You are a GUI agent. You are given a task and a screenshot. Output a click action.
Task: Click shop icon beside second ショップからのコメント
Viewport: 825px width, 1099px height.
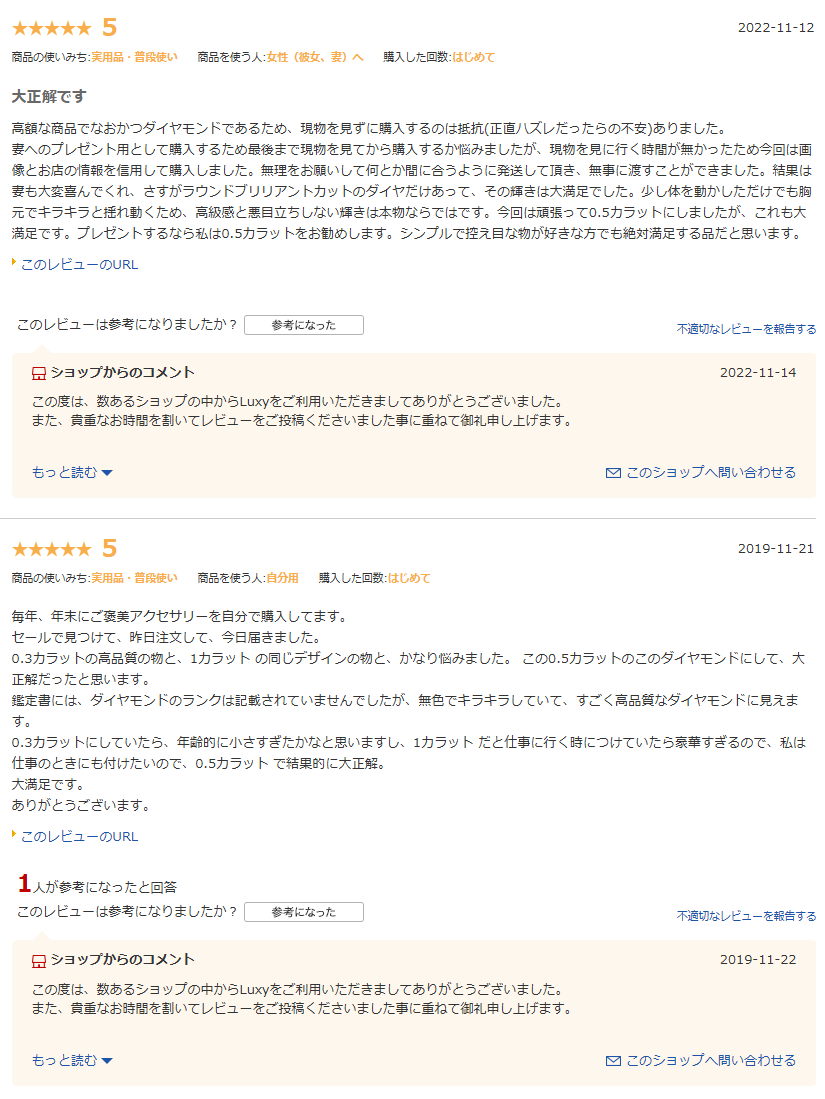[x=39, y=961]
